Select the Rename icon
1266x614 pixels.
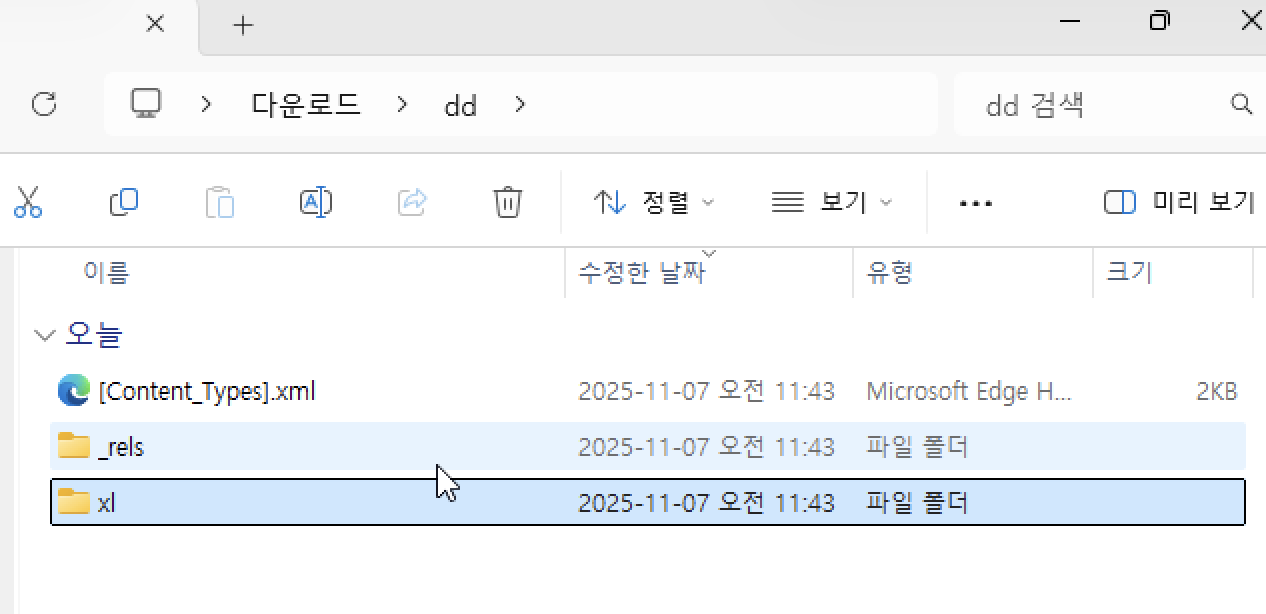tap(315, 202)
